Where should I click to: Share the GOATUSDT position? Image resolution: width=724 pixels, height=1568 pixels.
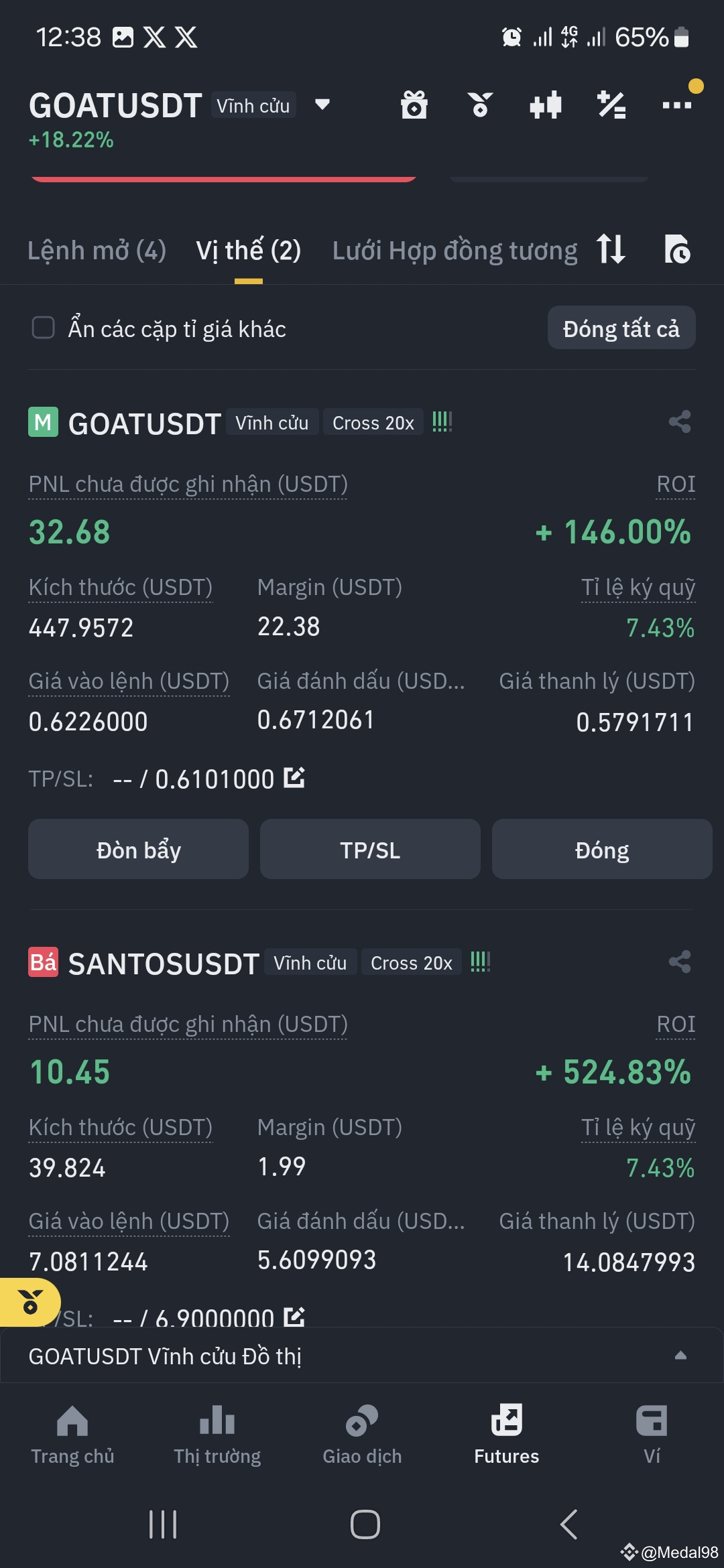pyautogui.click(x=680, y=422)
